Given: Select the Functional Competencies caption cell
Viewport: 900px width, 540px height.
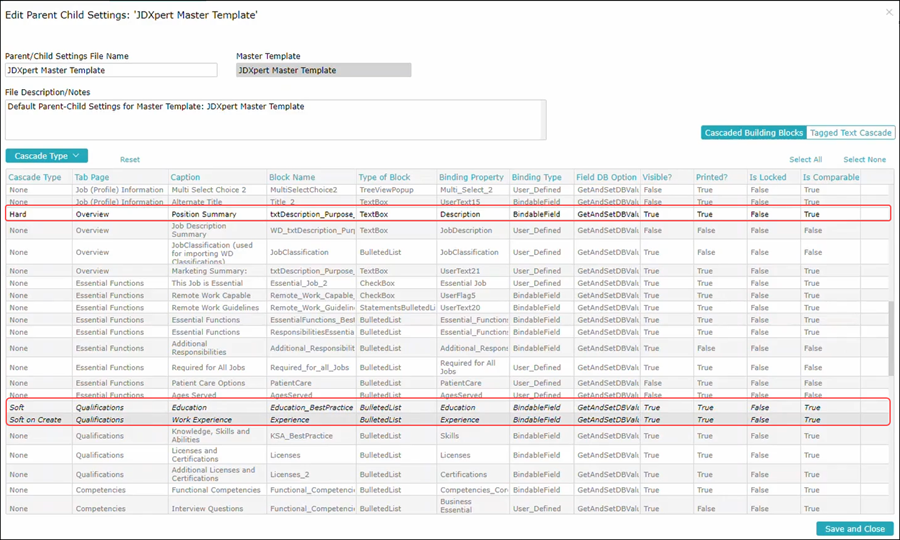Looking at the screenshot, I should coord(216,490).
